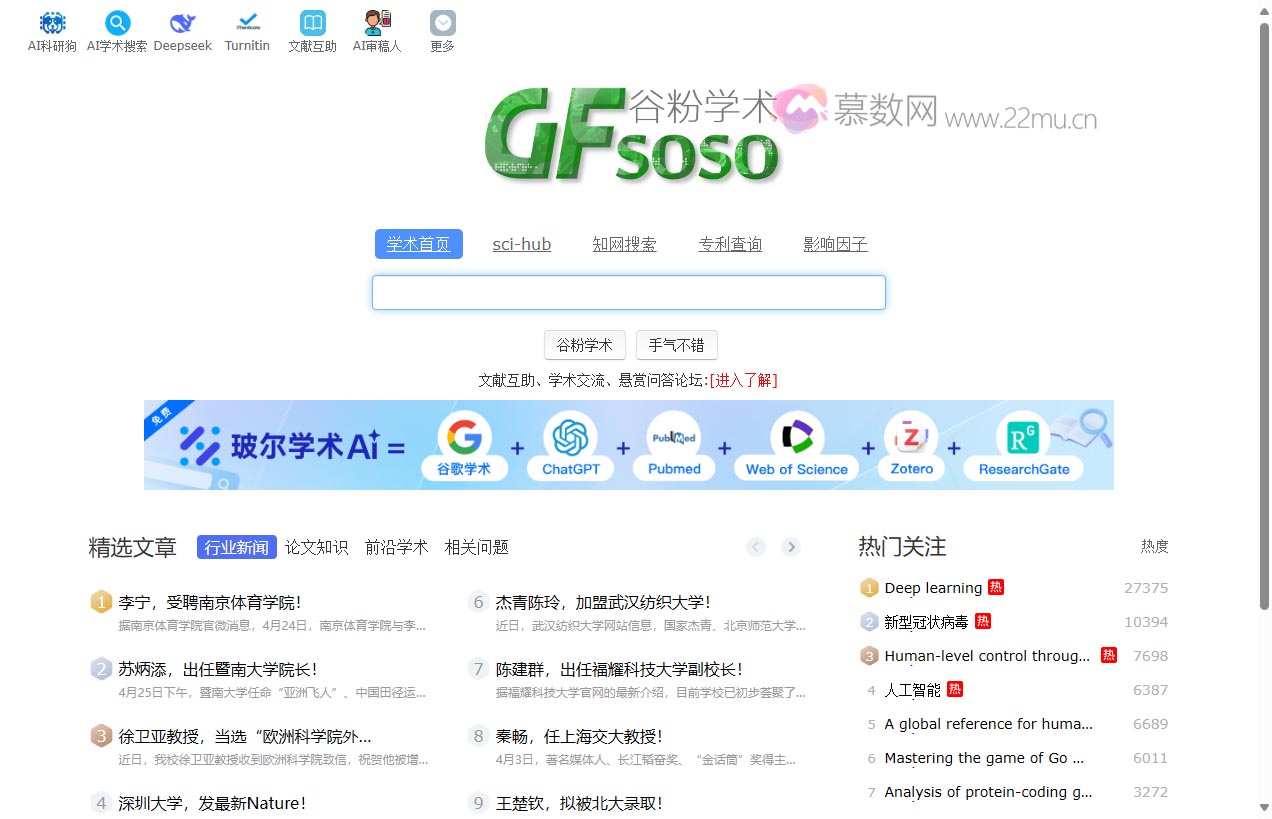Open the Deep learning trending topic

[x=932, y=588]
